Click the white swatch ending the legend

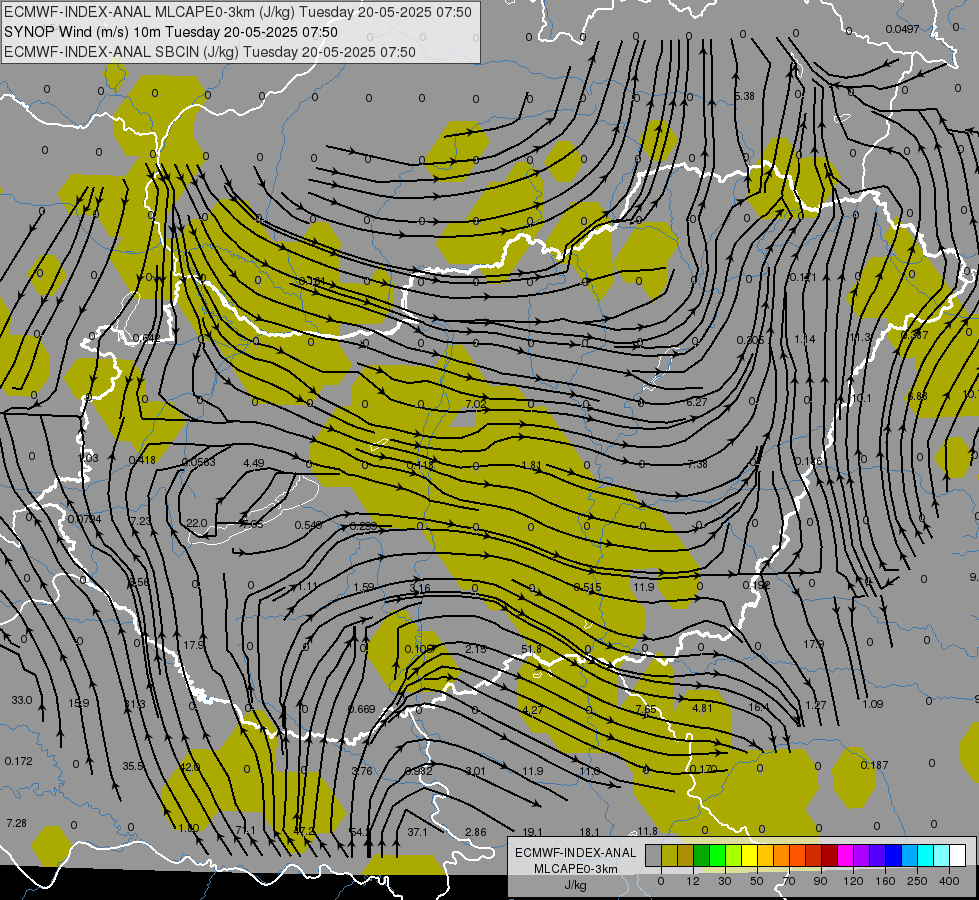pyautogui.click(x=957, y=855)
